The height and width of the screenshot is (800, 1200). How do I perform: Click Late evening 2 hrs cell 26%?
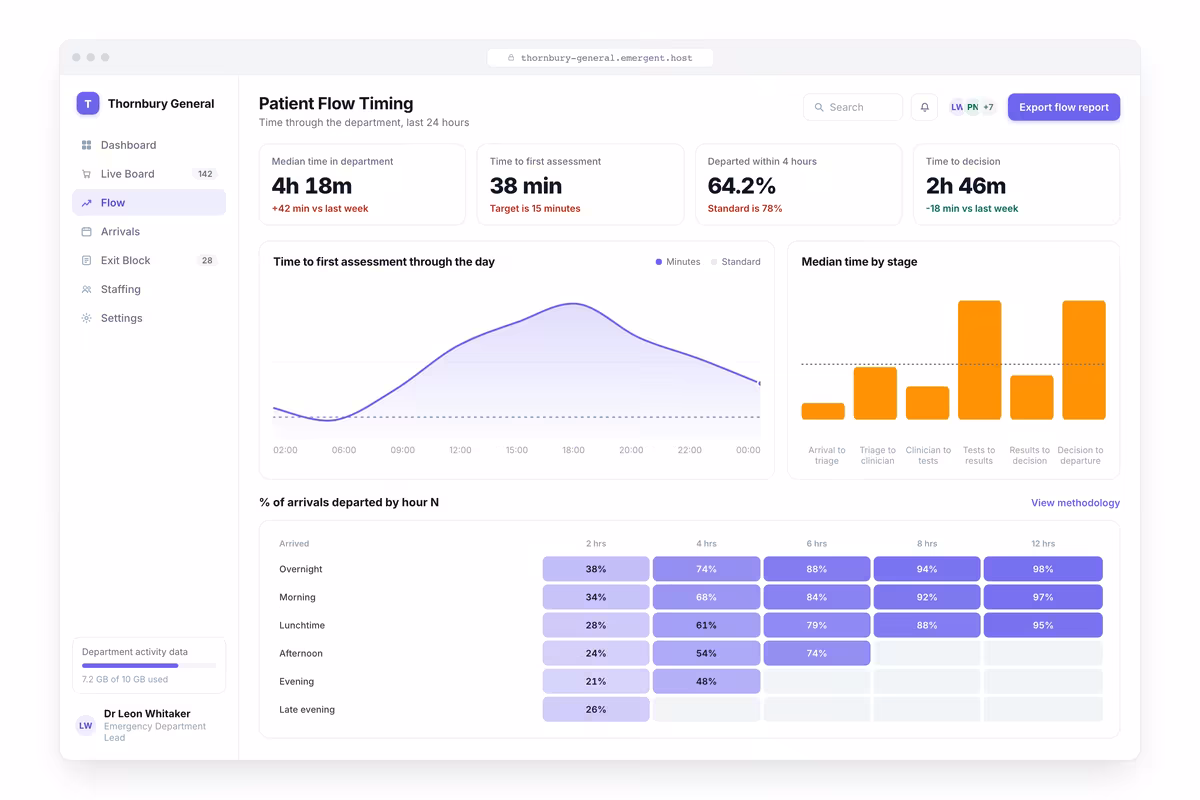pos(596,709)
